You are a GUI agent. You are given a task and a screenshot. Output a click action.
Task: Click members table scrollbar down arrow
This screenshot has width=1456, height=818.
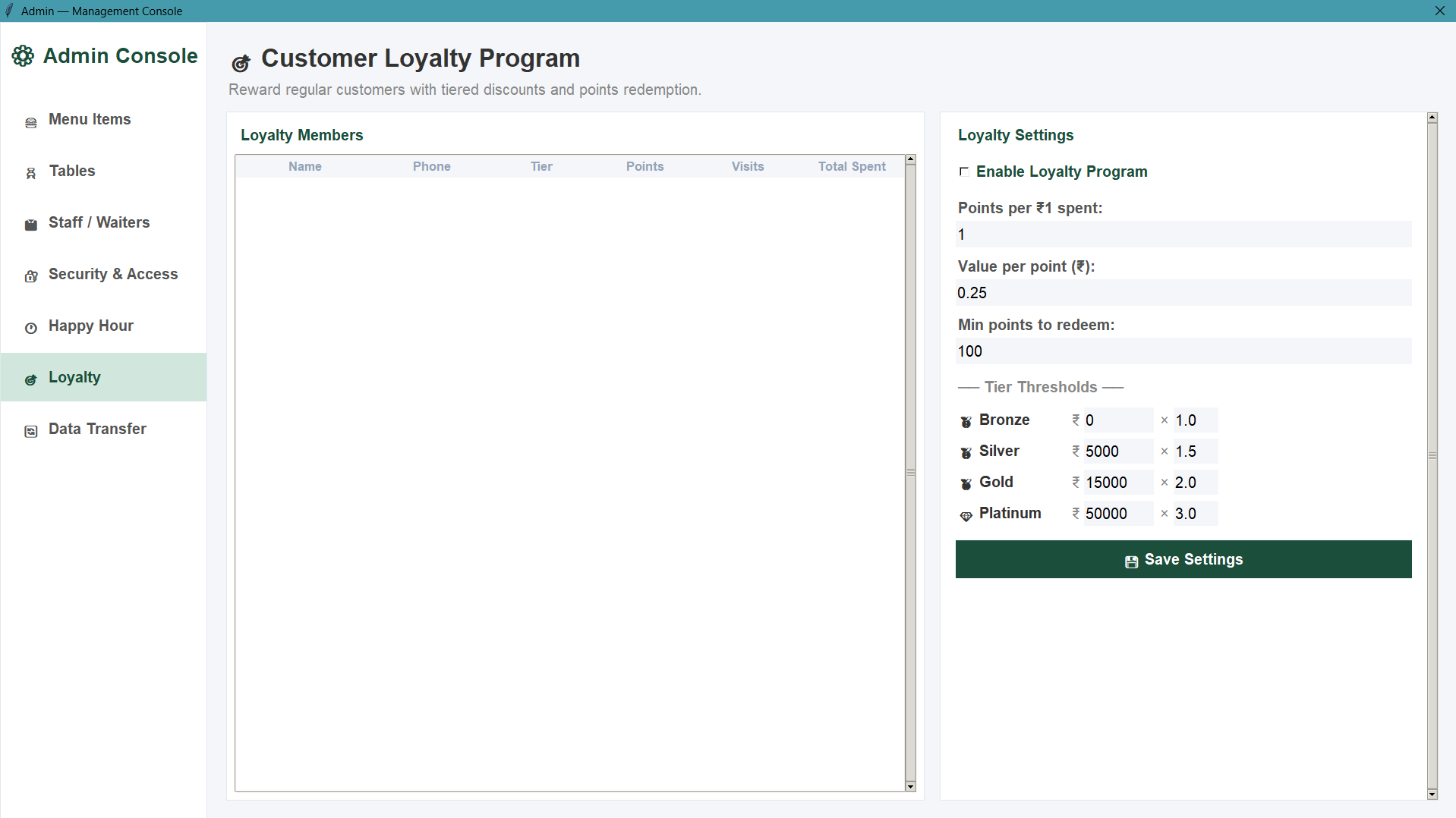pyautogui.click(x=911, y=787)
